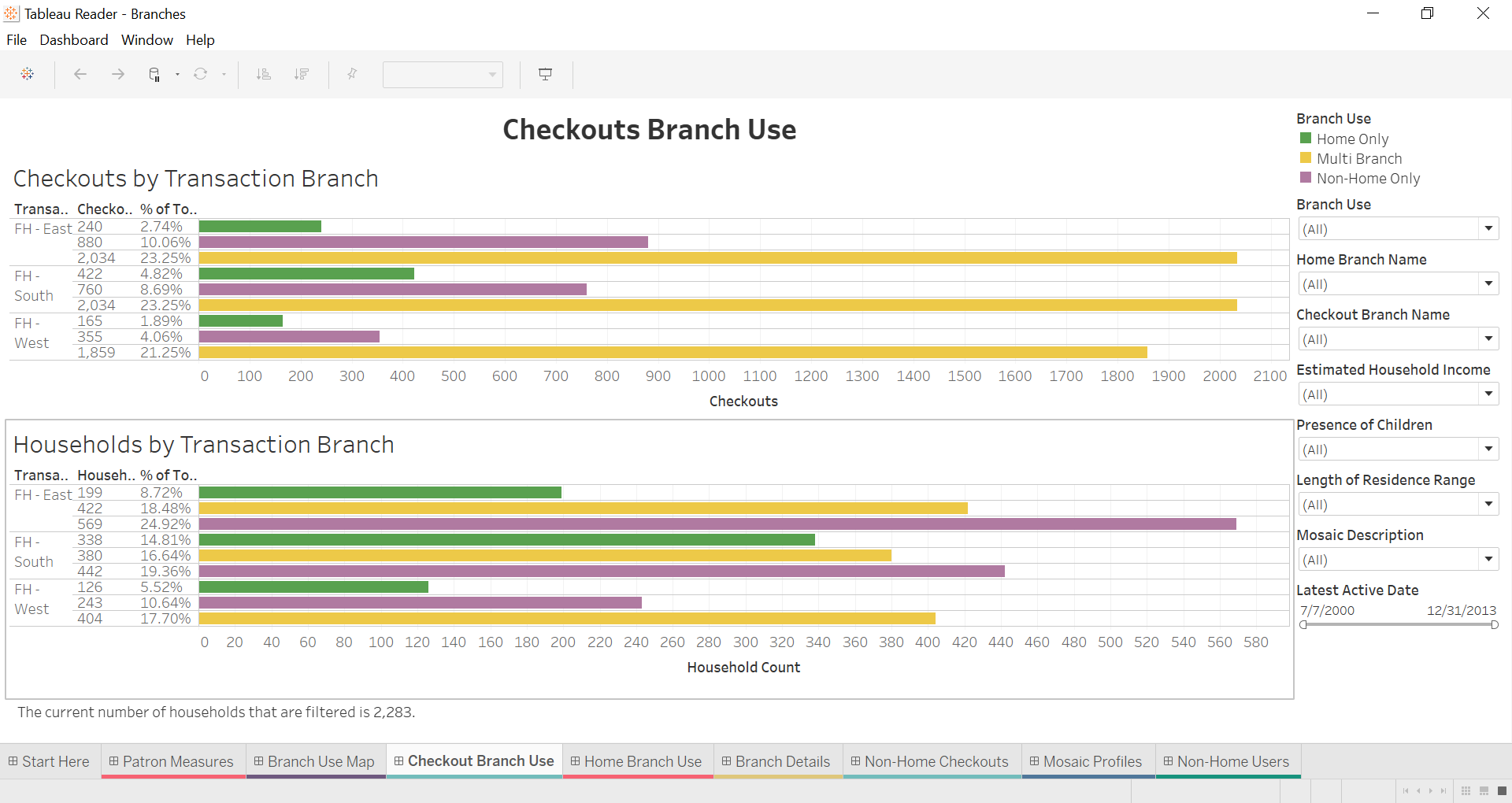The width and height of the screenshot is (1512, 803).
Task: Select the Checkout Branch Use tab
Action: (x=474, y=761)
